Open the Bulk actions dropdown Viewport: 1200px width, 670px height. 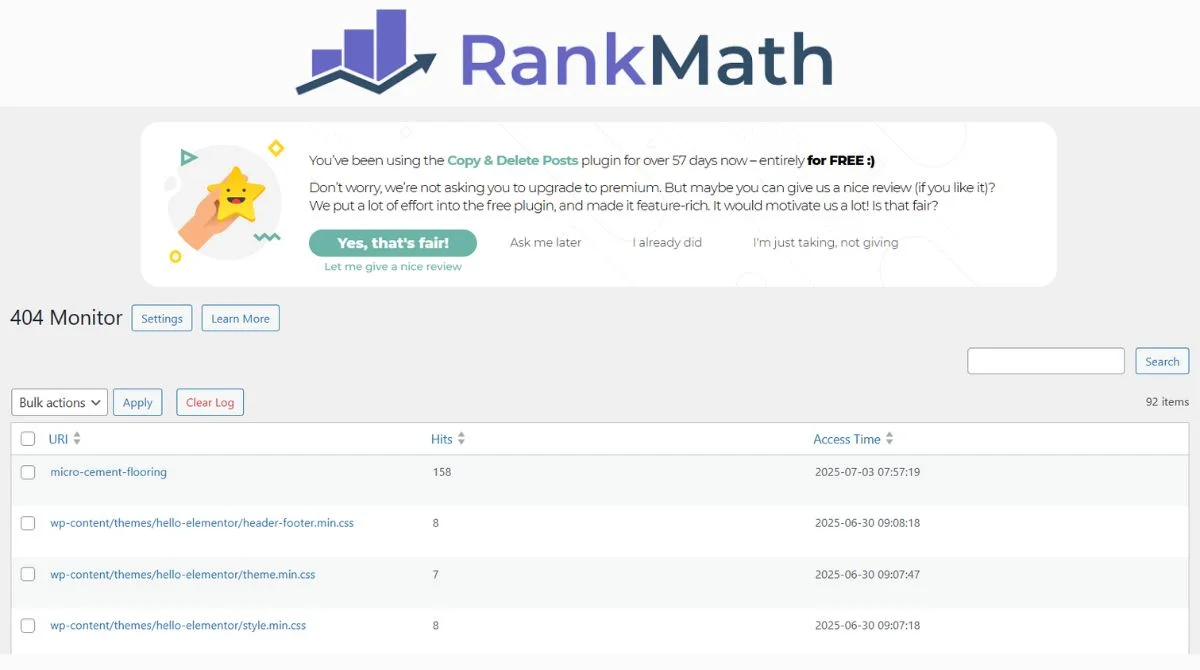59,402
